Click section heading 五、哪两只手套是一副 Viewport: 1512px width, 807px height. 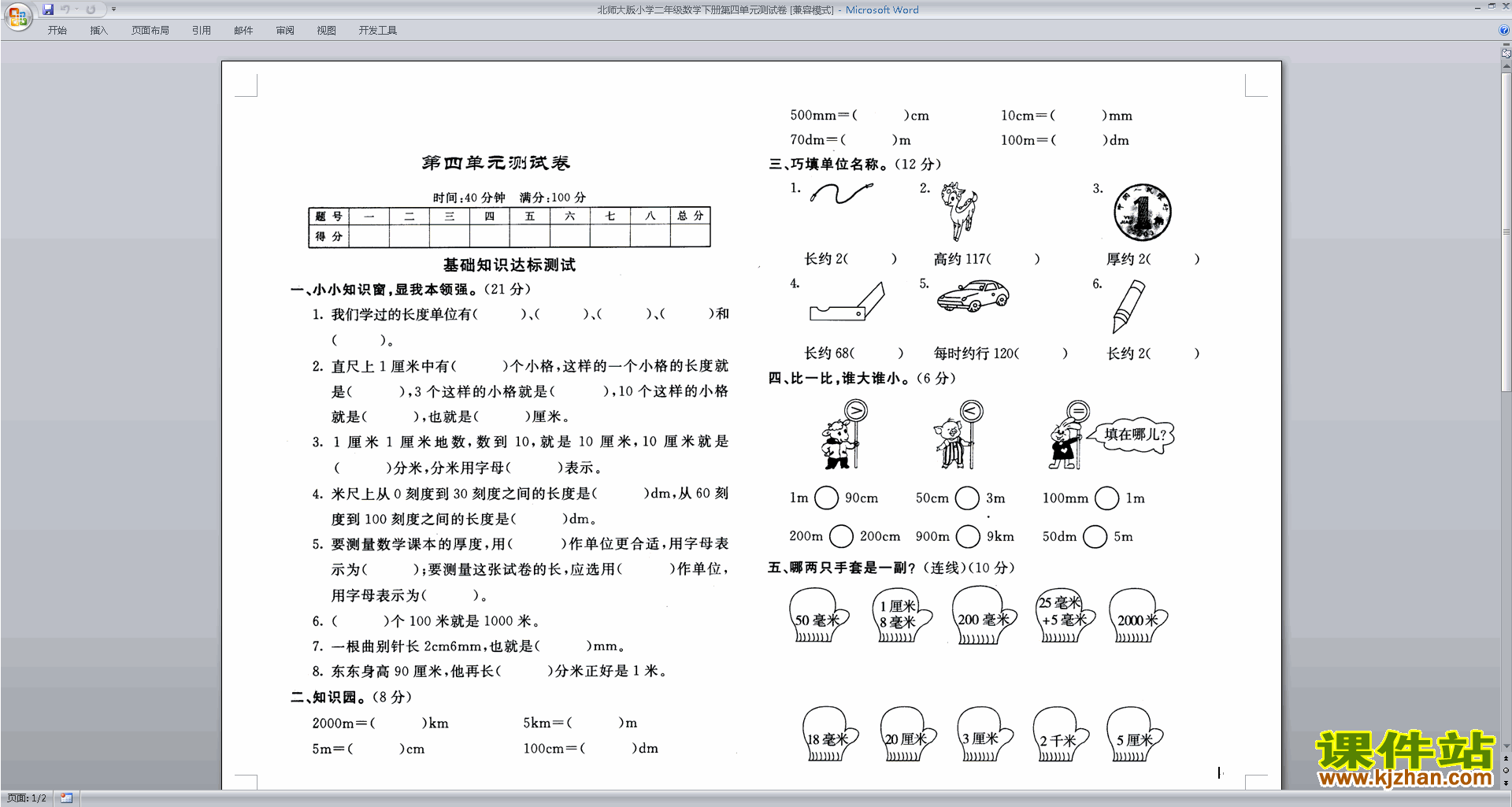892,568
